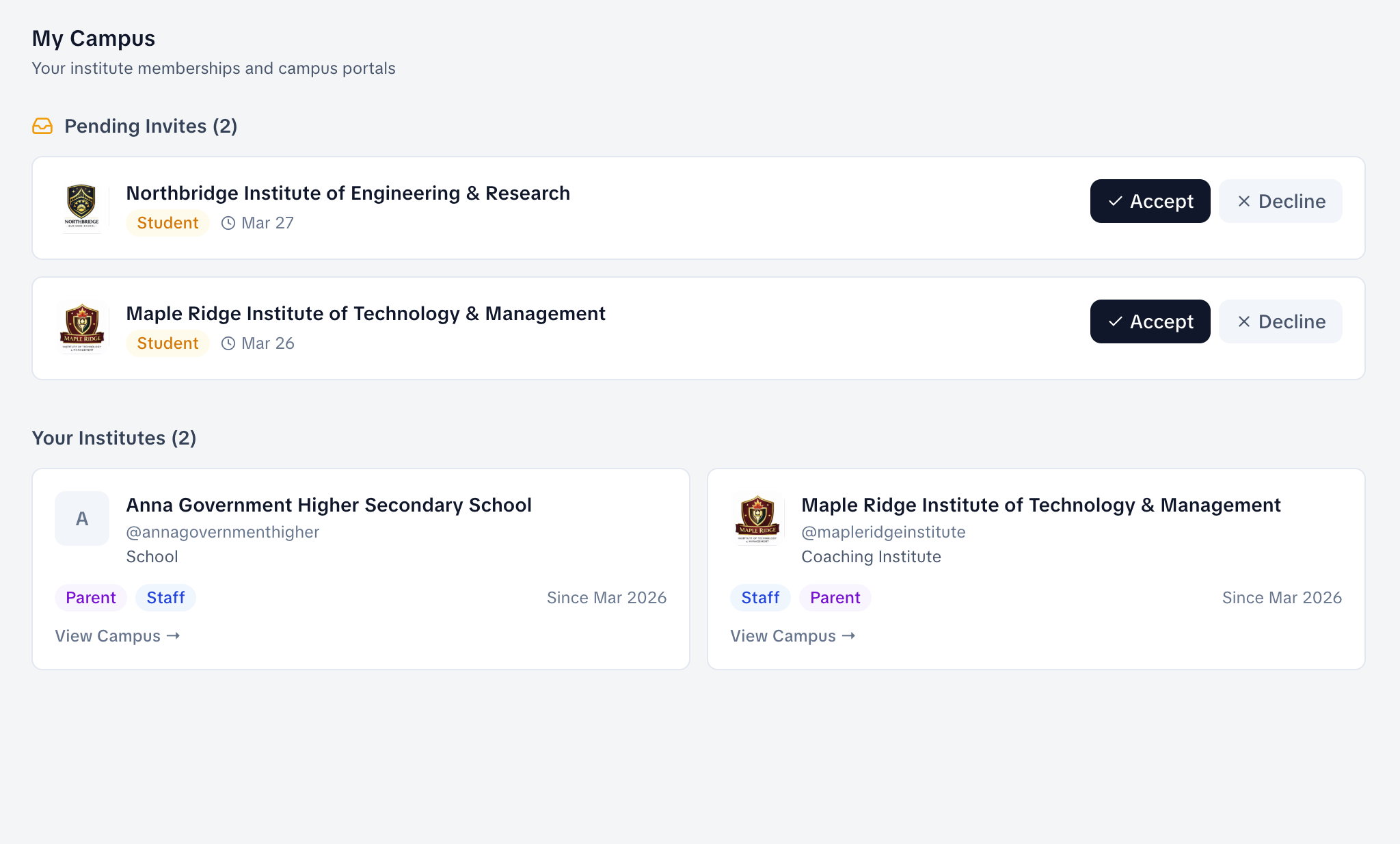
Task: Click the @mapleridgeinstitute handle
Action: point(884,532)
